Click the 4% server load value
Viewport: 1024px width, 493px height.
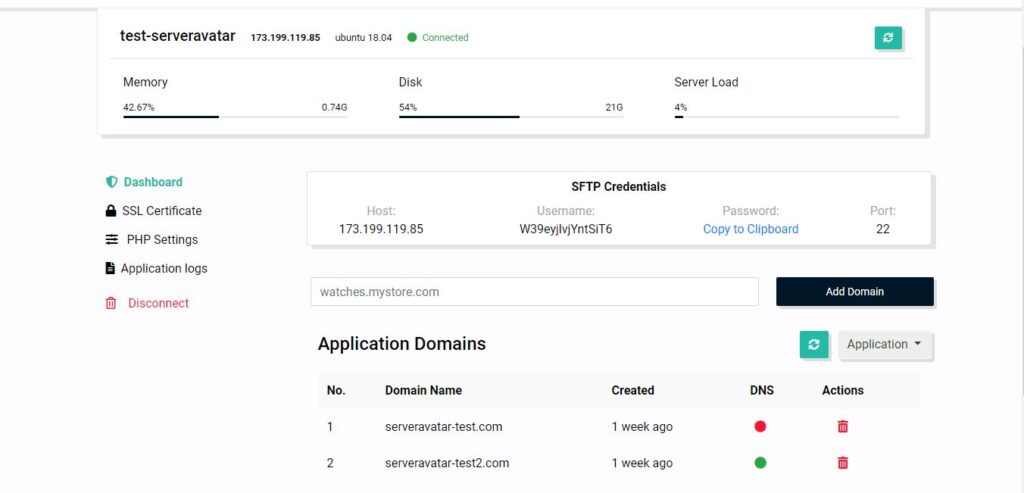680,107
